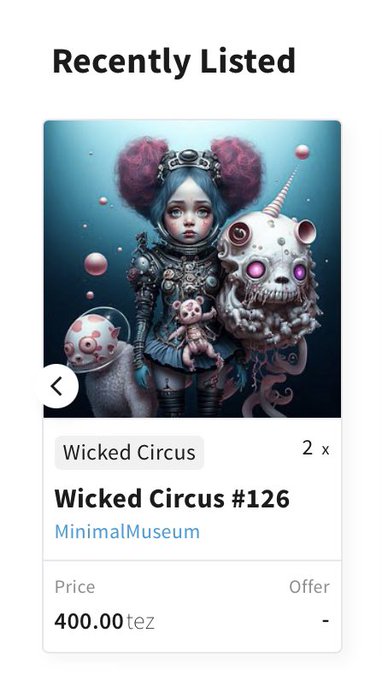Click the jeweled headpiece on the girl

(189, 163)
